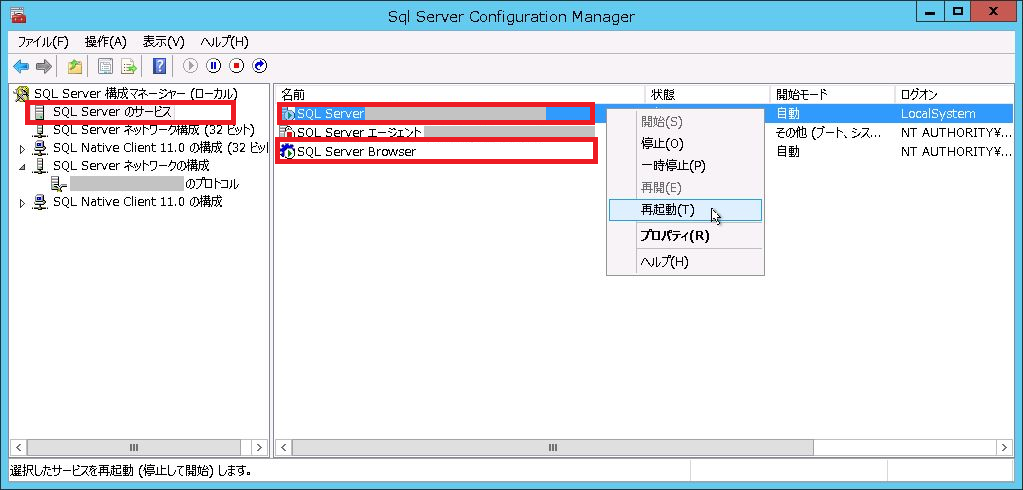Click the SQL Server 構成マネージャー root icon
The width and height of the screenshot is (1023, 490).
22,94
